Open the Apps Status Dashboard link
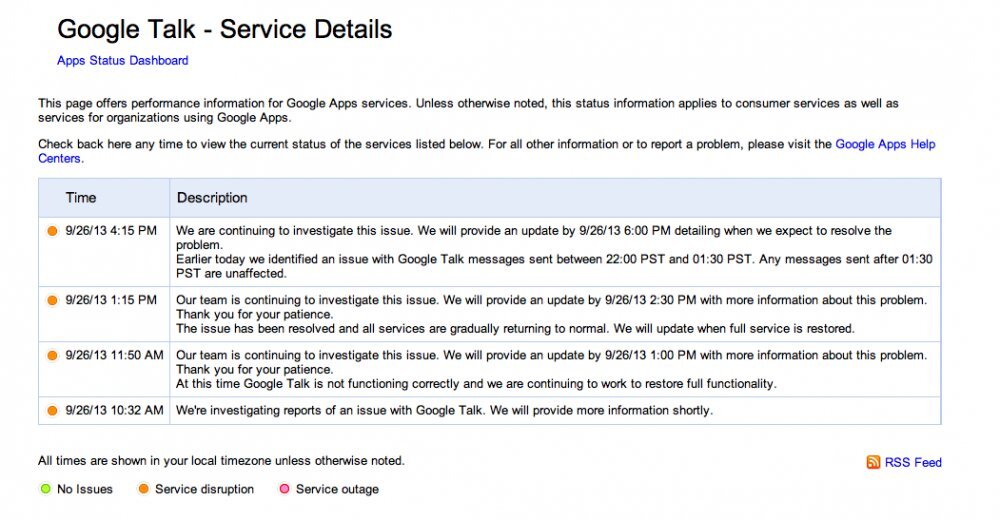Screen dimensions: 1000x520 (122, 60)
